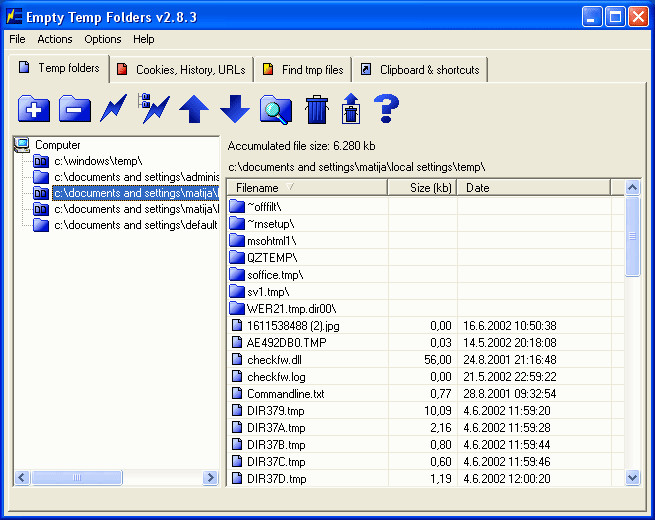Switch to Clipboard & shortcuts tab

(x=420, y=69)
